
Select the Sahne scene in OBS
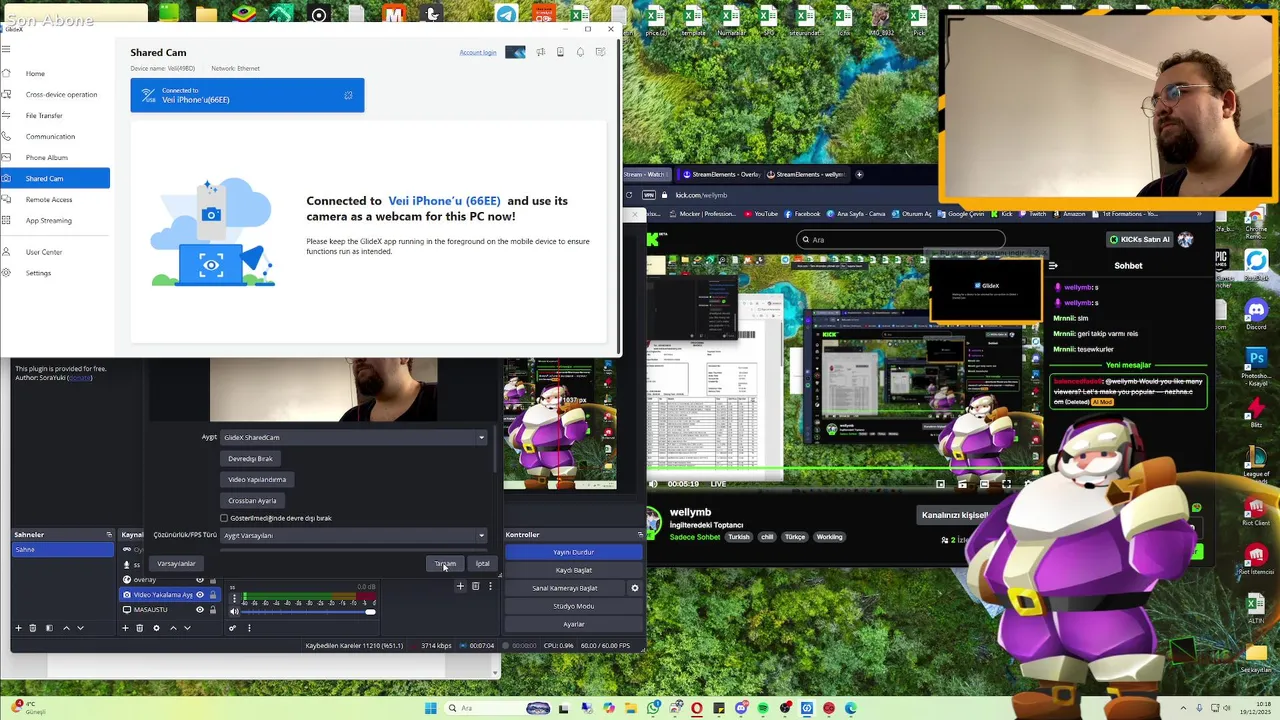point(62,549)
